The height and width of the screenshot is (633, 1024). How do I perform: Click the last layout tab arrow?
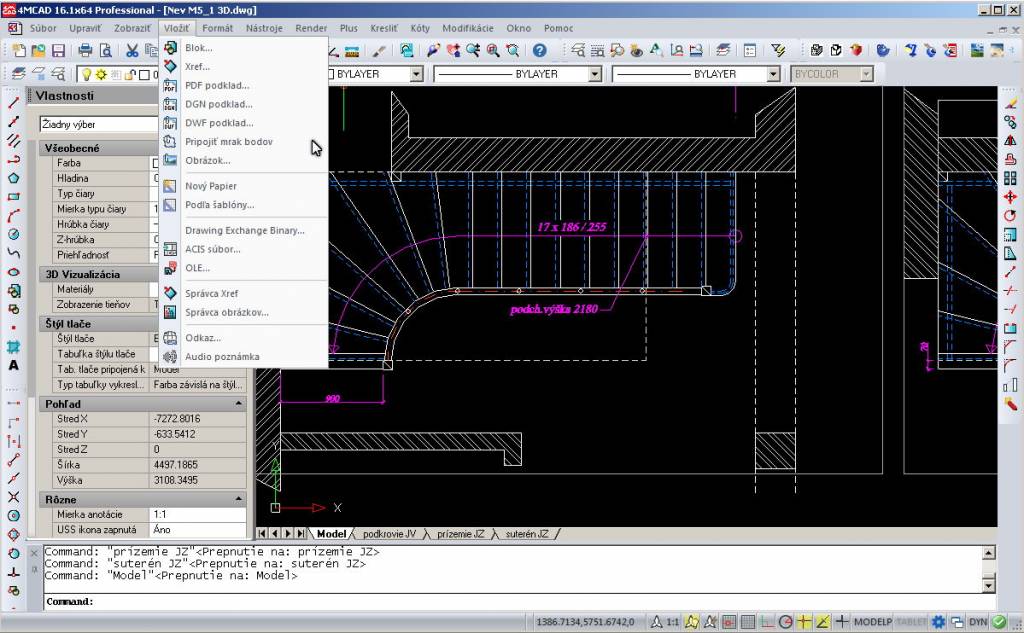coord(301,534)
